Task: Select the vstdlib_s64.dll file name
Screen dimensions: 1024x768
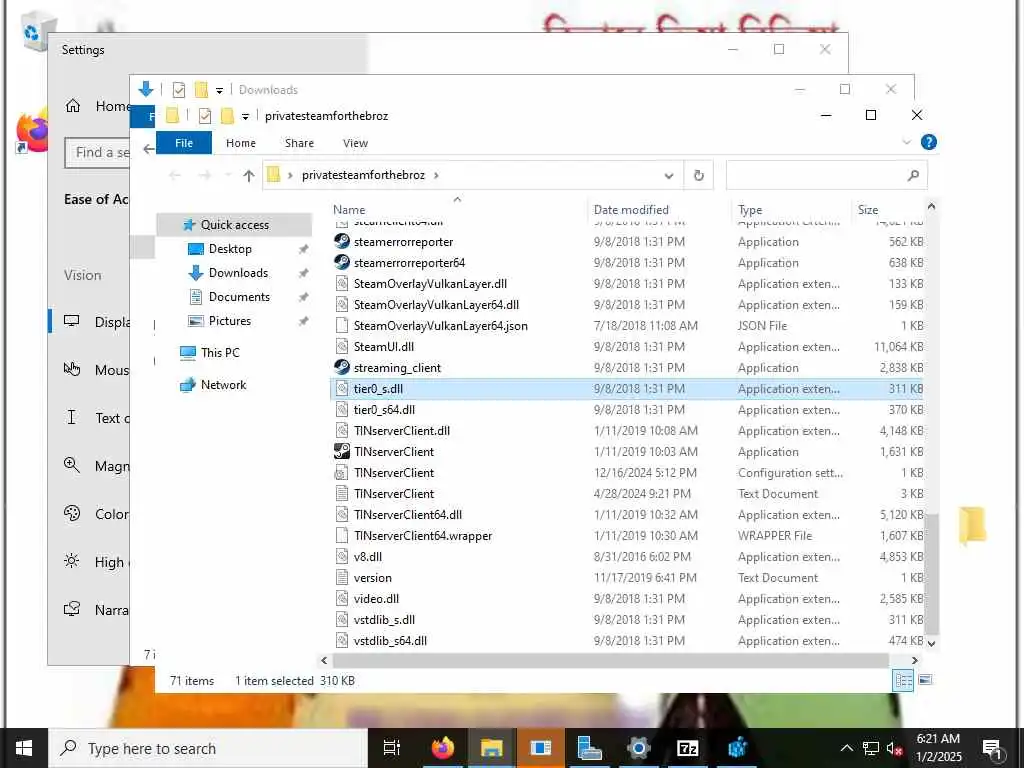Action: 390,641
